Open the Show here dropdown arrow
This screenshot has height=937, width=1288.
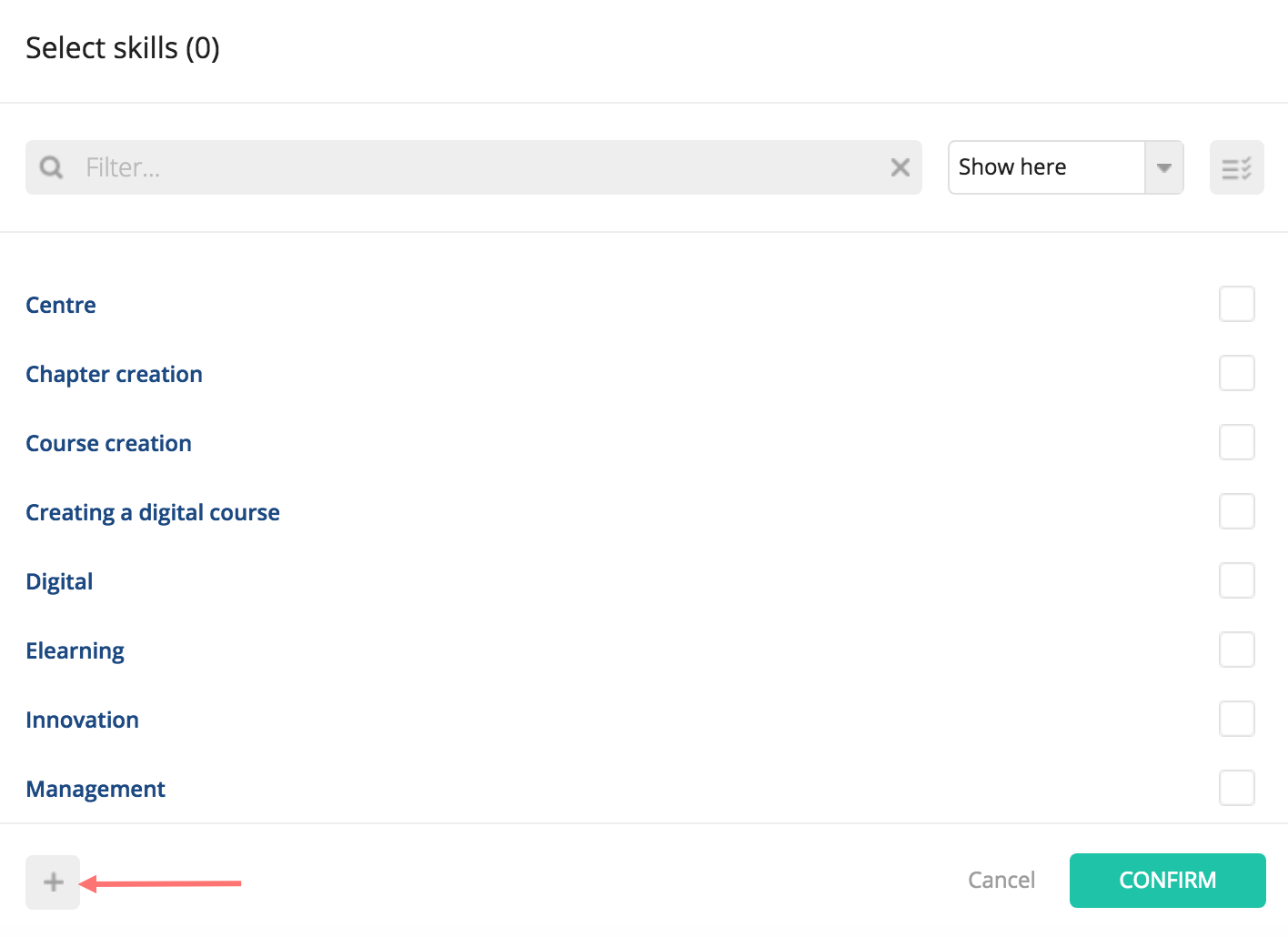click(x=1163, y=167)
